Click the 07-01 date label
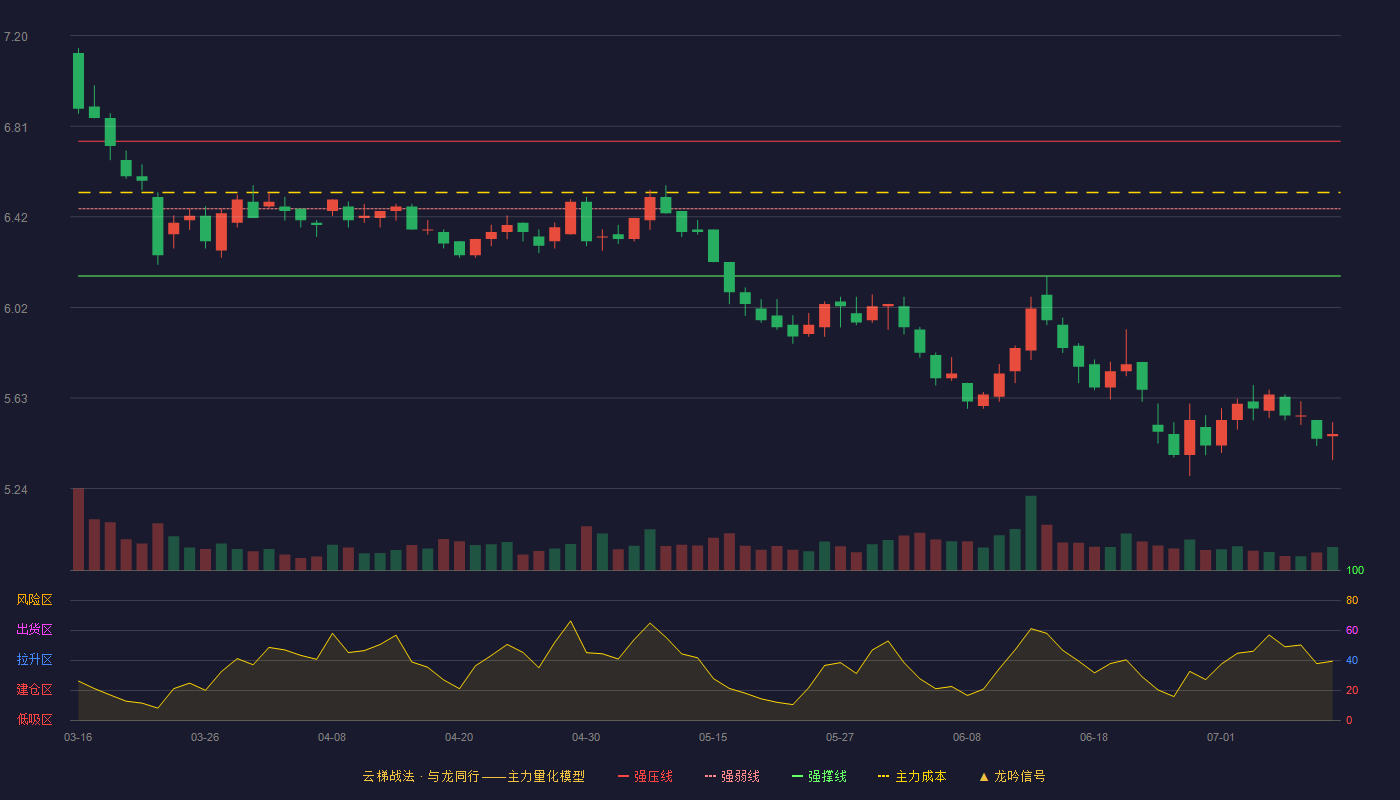 (1221, 737)
